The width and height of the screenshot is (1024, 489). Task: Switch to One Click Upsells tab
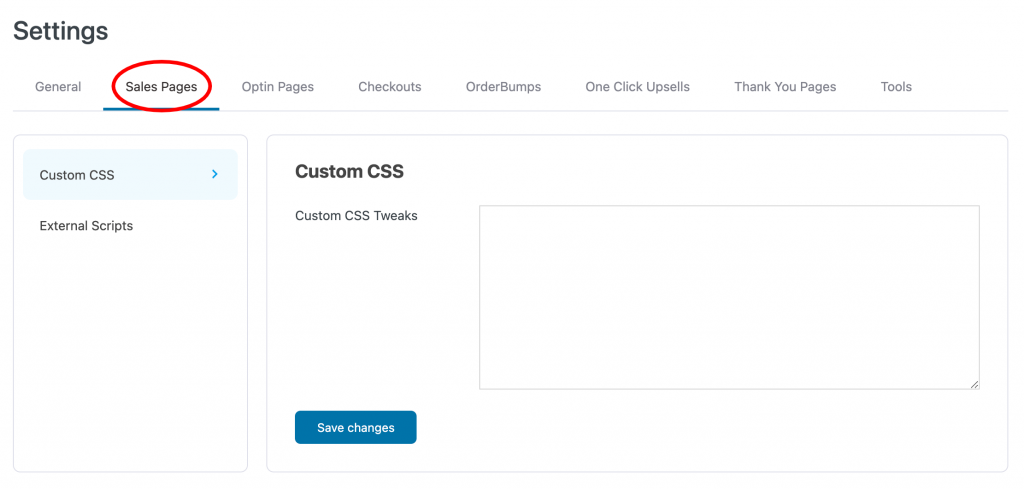click(x=637, y=87)
